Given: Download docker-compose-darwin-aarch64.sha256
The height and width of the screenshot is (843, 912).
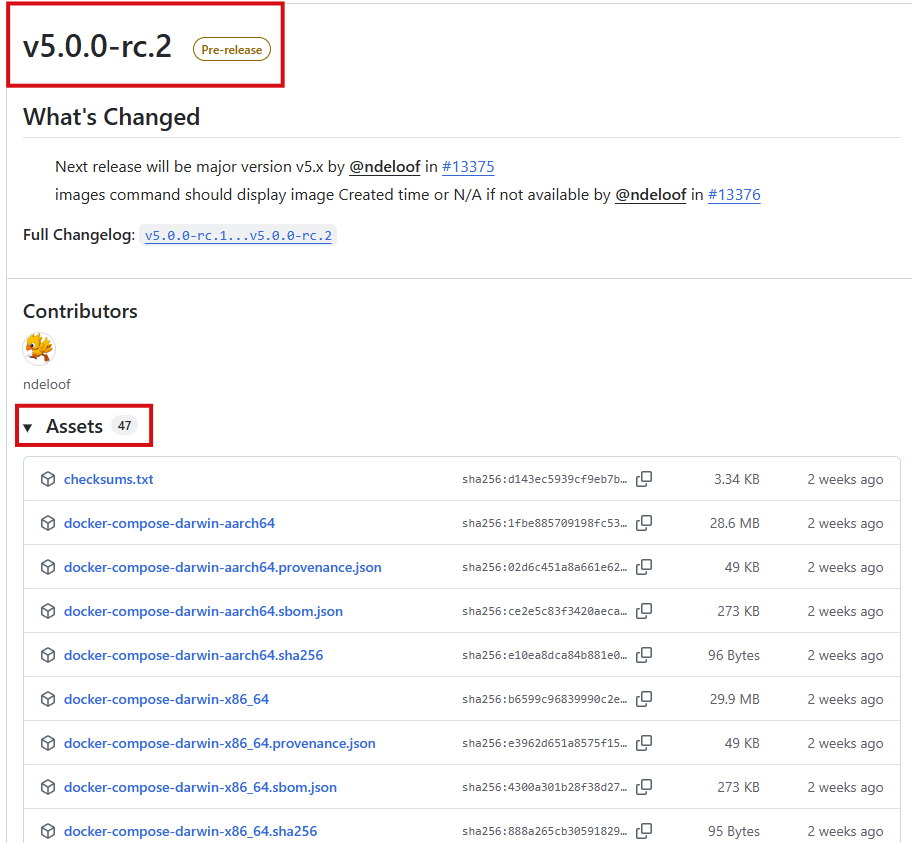Looking at the screenshot, I should [194, 655].
